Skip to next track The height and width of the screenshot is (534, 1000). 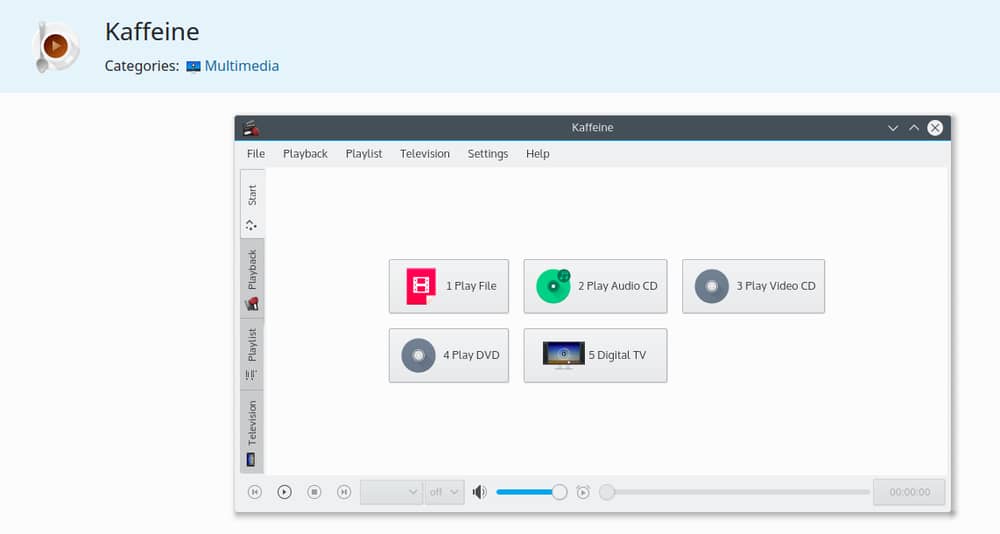click(344, 492)
